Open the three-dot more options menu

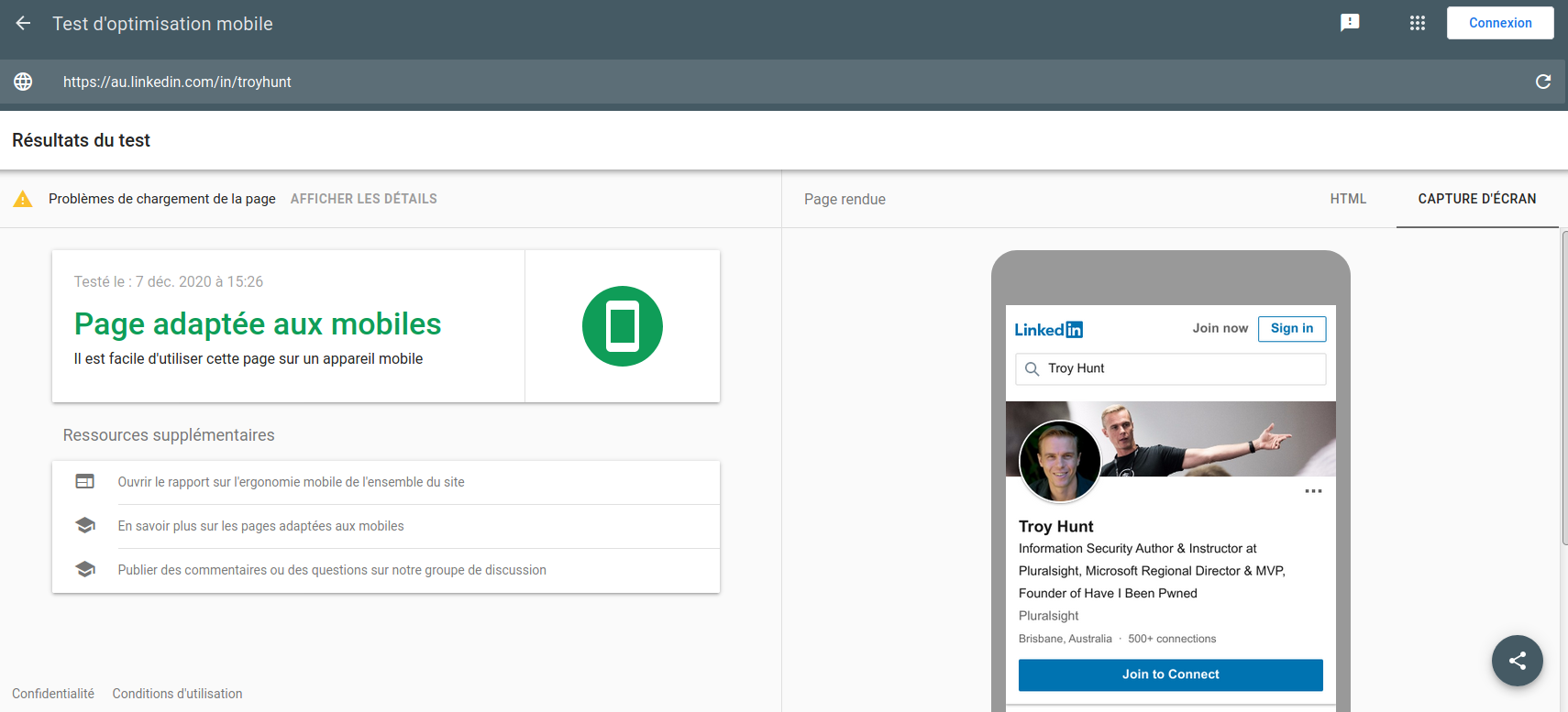1313,491
